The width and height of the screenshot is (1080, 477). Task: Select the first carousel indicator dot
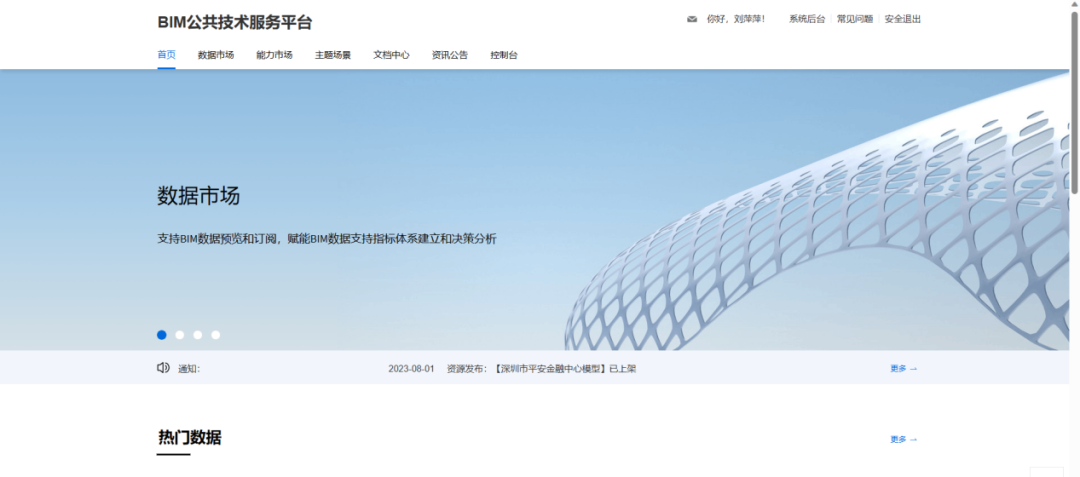162,335
